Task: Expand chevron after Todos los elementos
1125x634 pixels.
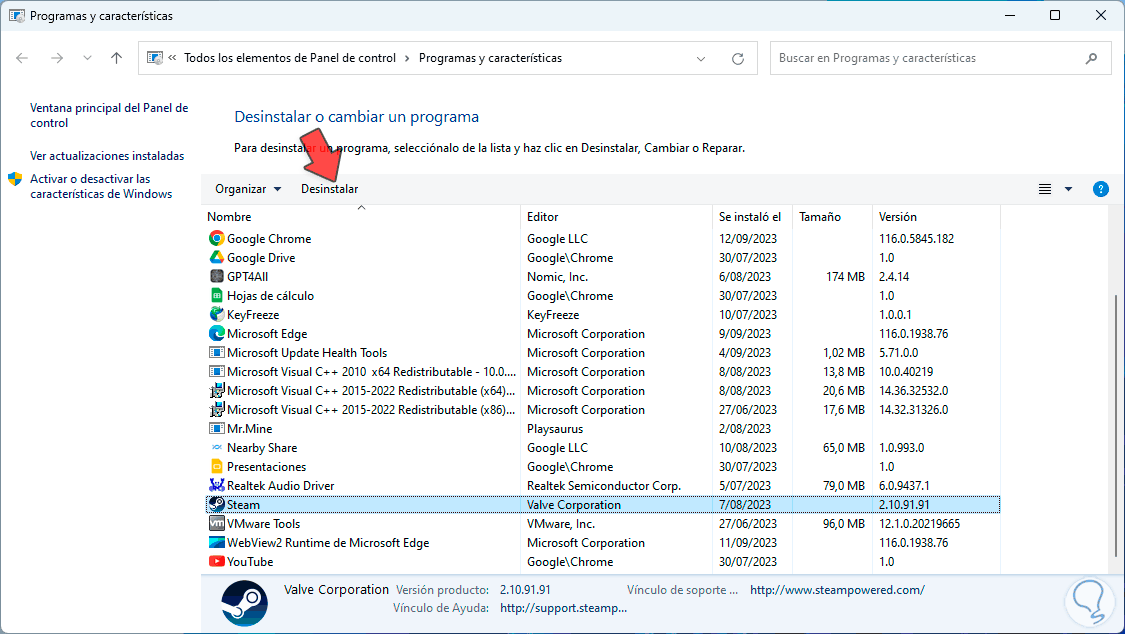Action: (407, 58)
